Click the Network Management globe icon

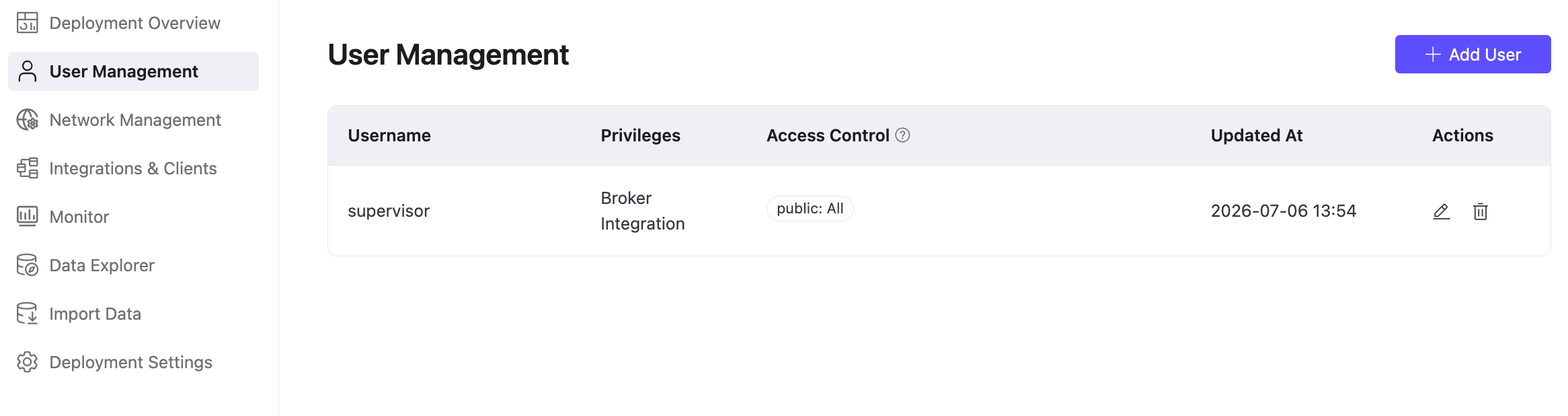28,120
